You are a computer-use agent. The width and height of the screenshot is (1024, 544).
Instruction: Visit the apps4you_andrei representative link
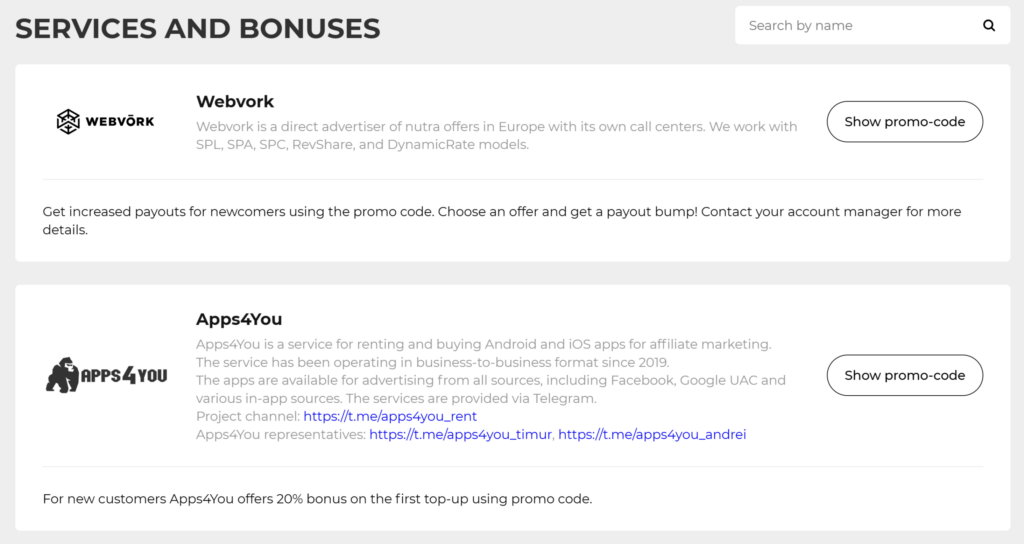[652, 434]
